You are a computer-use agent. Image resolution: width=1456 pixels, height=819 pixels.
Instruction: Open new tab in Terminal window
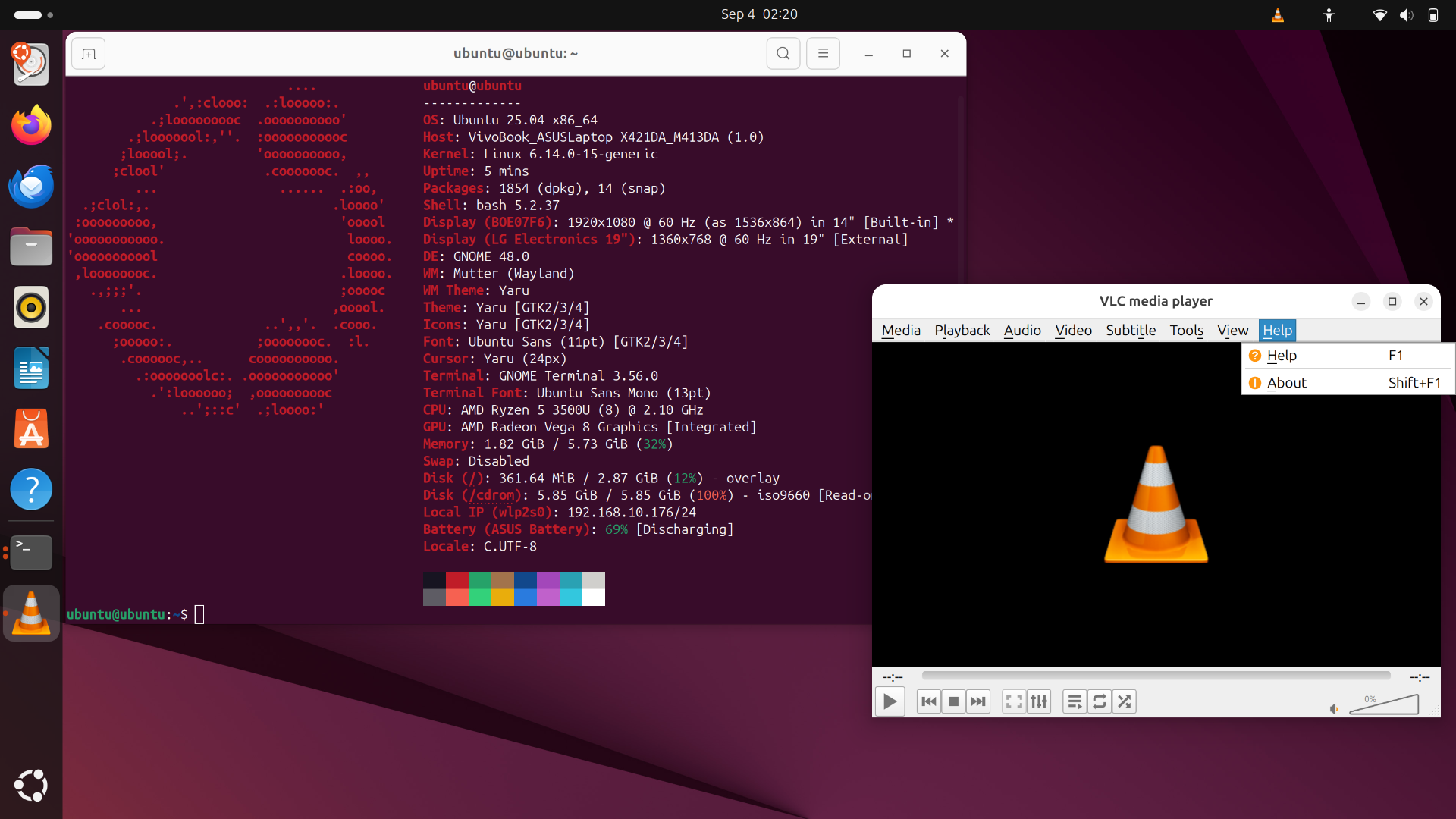tap(89, 54)
